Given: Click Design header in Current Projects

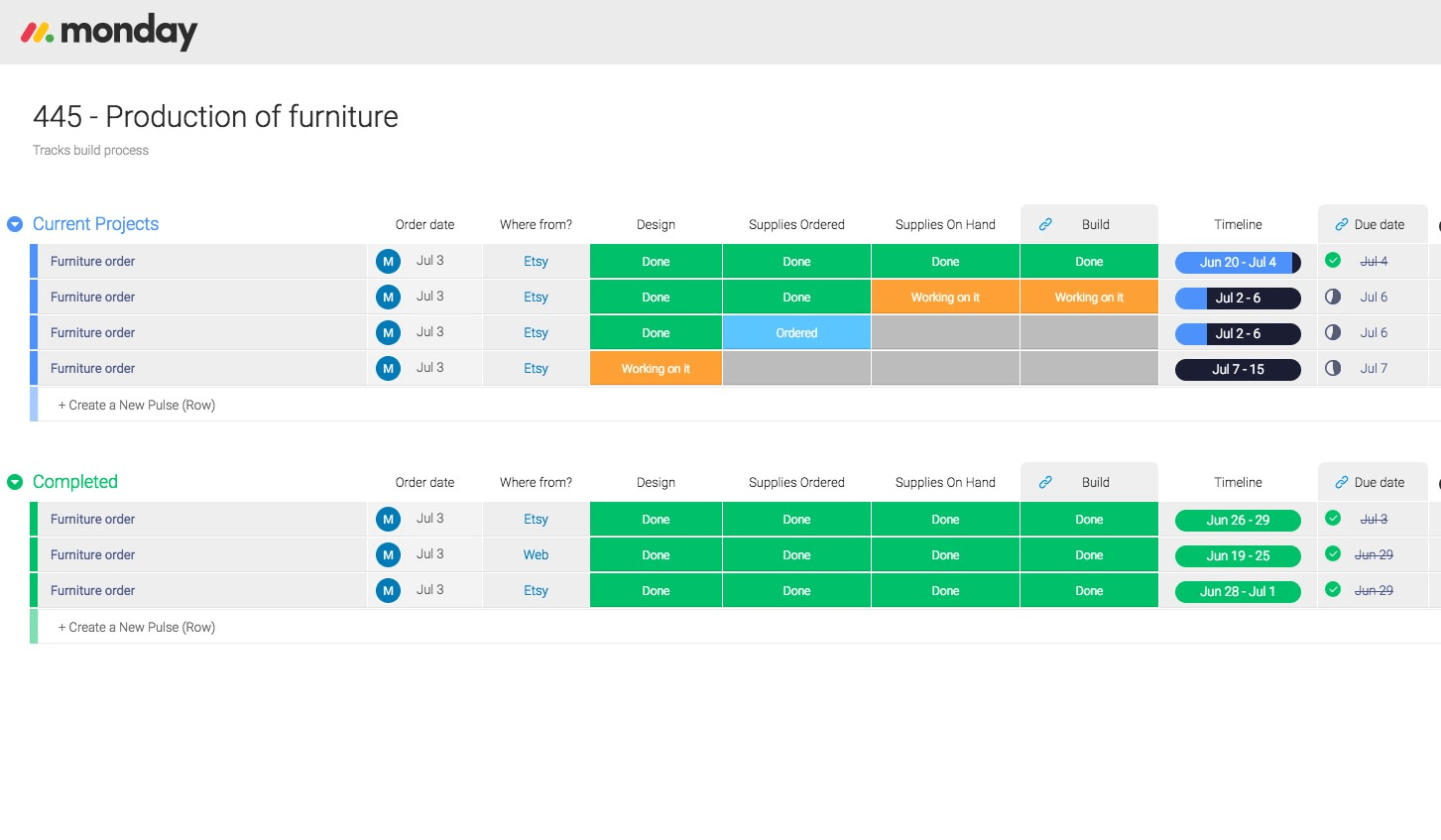Looking at the screenshot, I should coord(656,225).
